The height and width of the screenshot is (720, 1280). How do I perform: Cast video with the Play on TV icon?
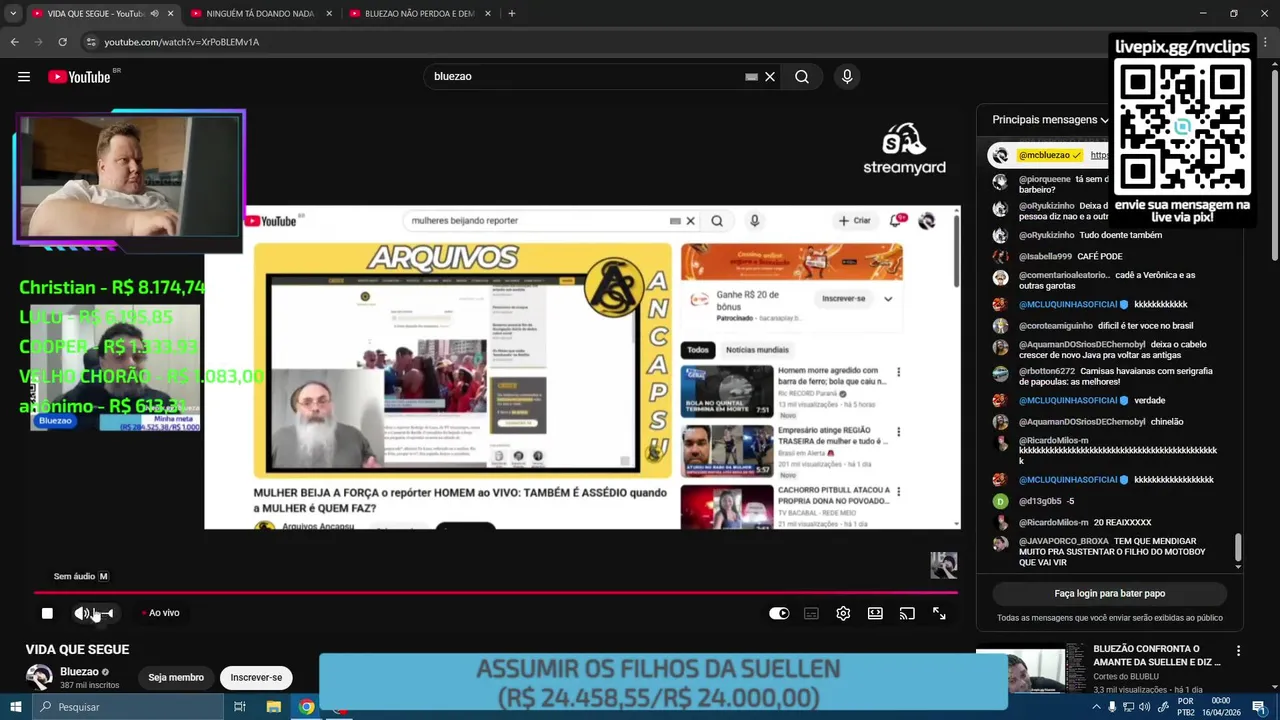click(x=907, y=613)
